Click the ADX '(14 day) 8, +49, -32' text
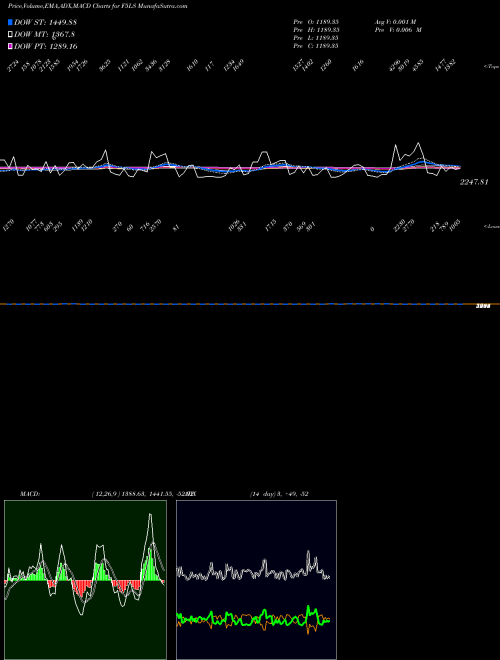500x660 pixels. 279,494
